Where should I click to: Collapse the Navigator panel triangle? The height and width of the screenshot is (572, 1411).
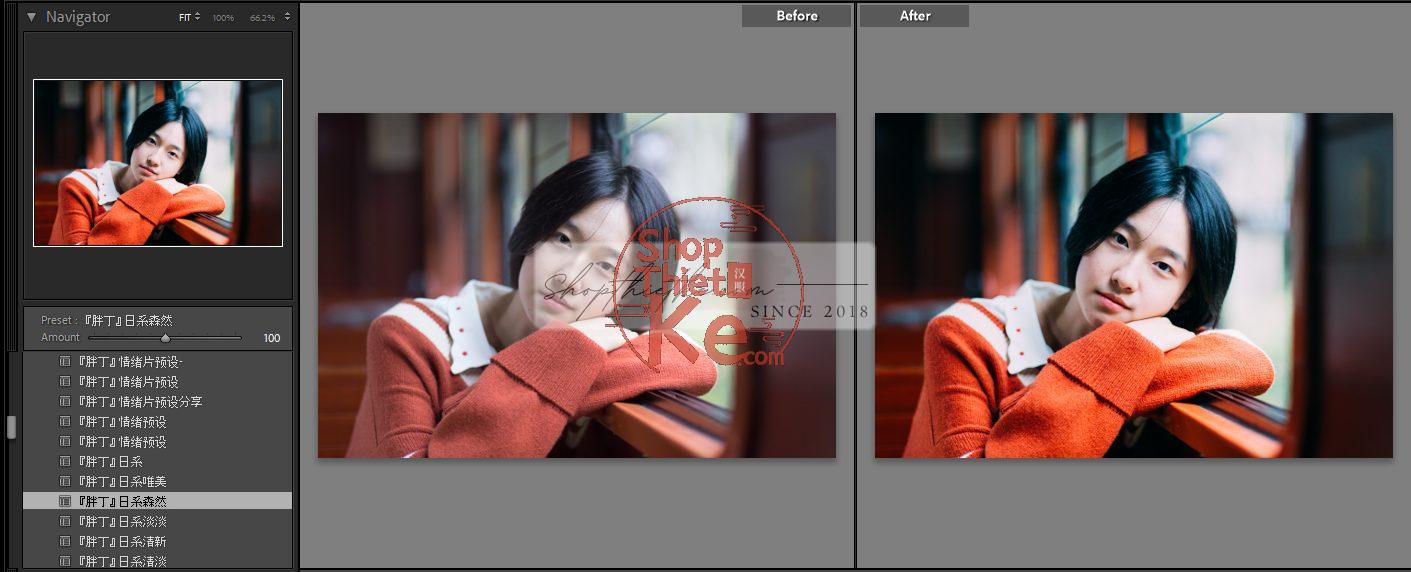(x=31, y=17)
